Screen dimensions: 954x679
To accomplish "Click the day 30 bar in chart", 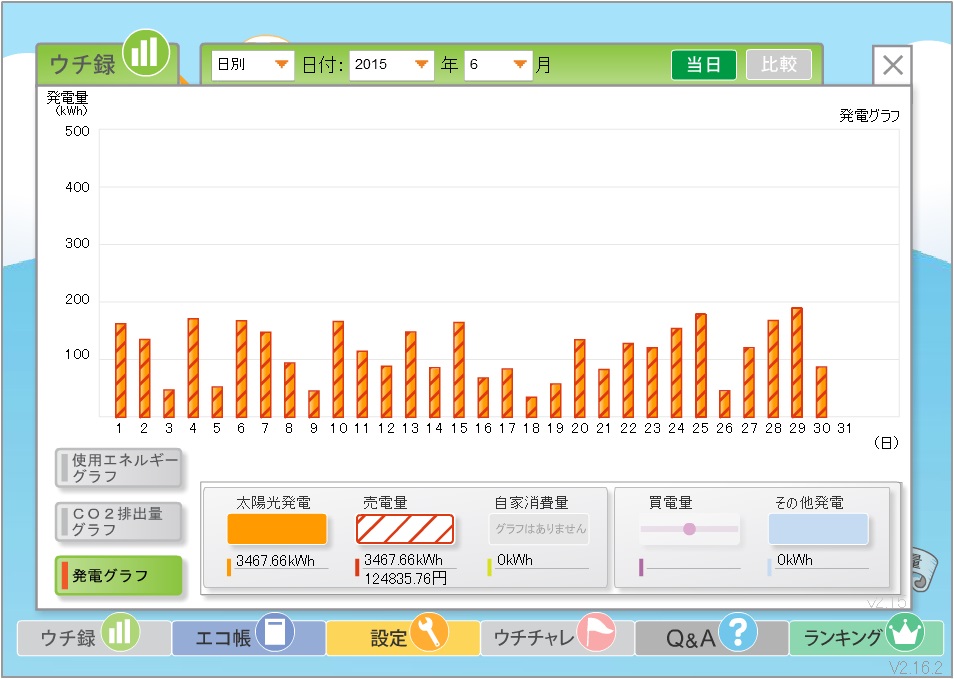I will point(821,392).
